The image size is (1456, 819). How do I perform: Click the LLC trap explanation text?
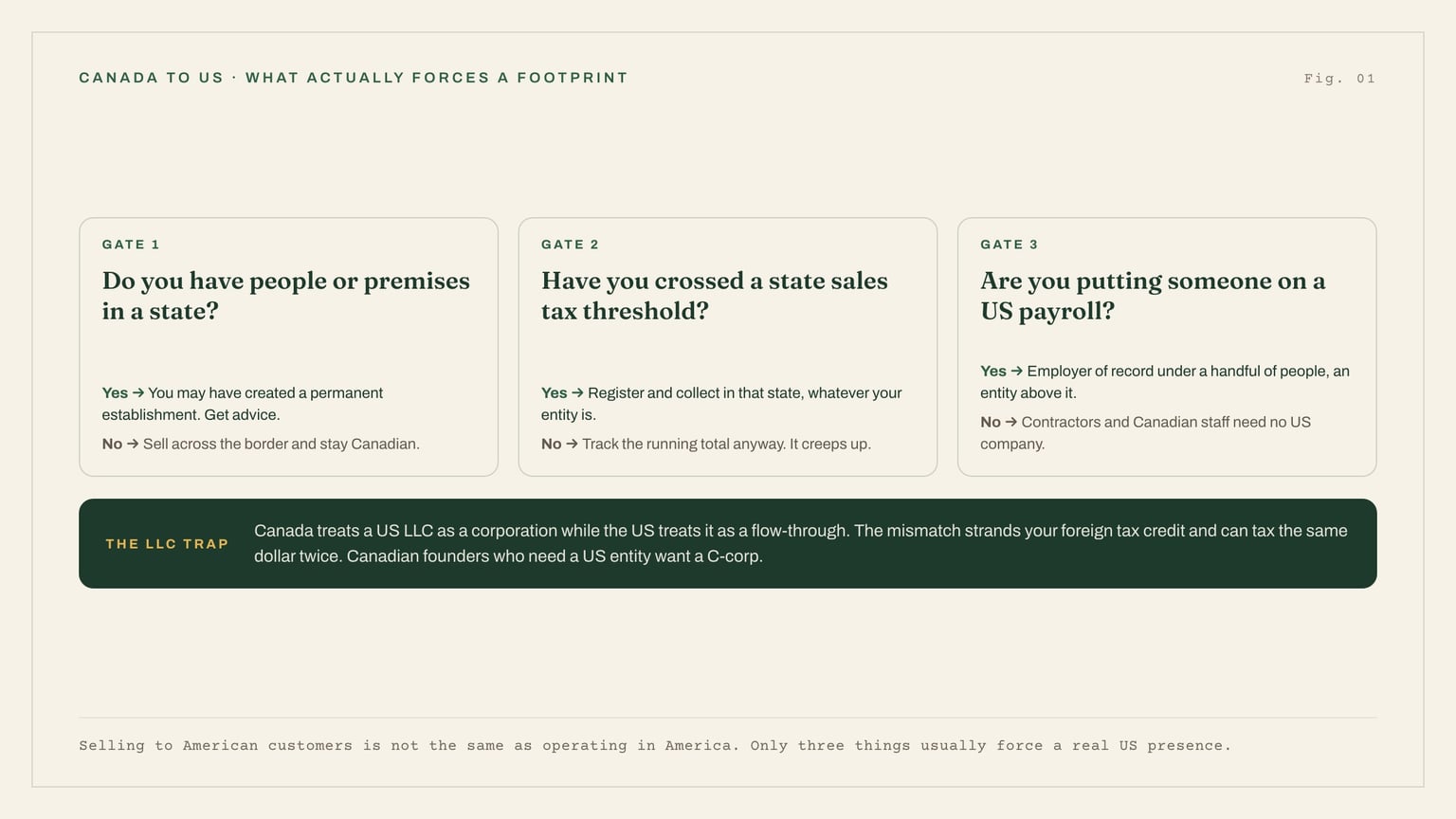click(x=801, y=543)
